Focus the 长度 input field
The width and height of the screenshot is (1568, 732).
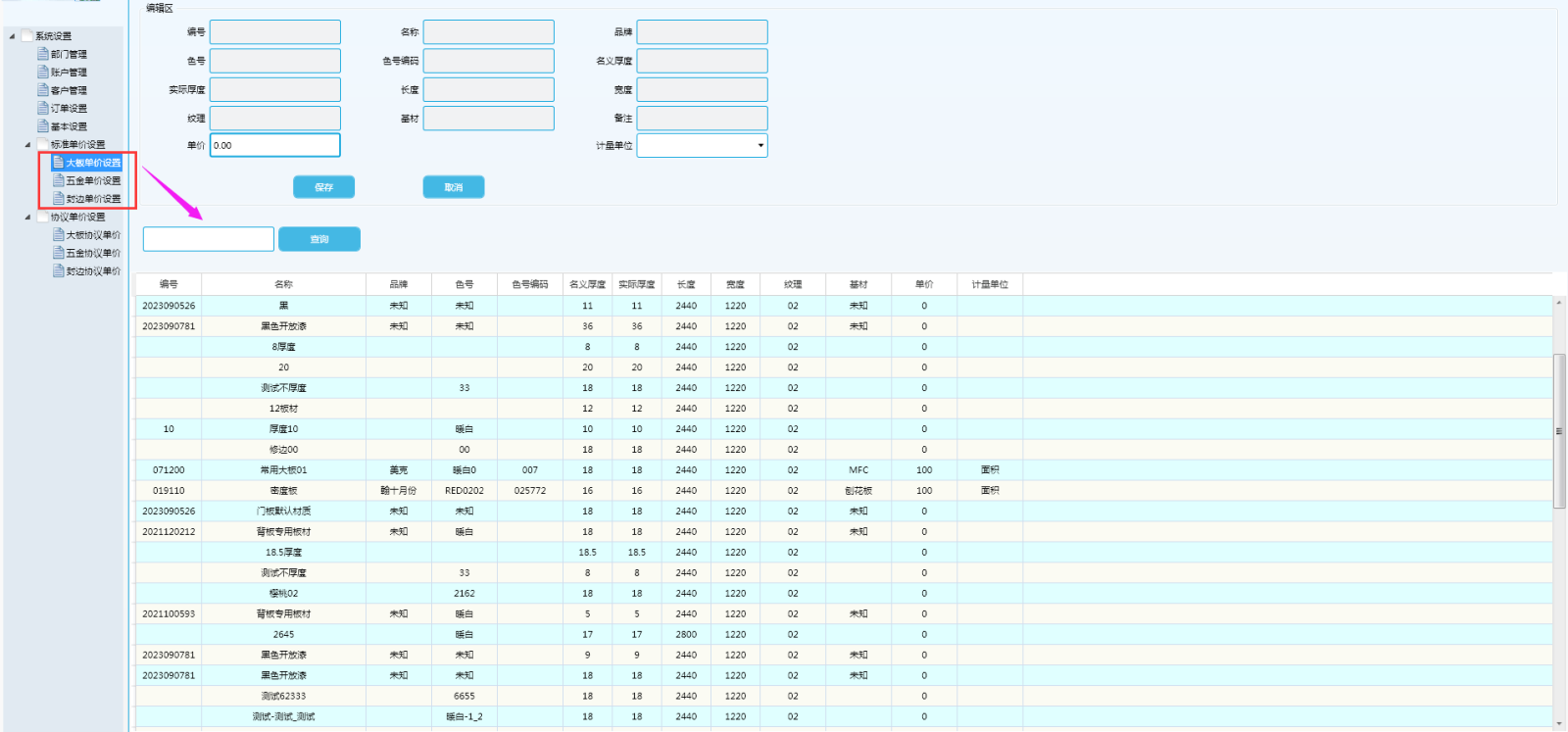tap(489, 89)
